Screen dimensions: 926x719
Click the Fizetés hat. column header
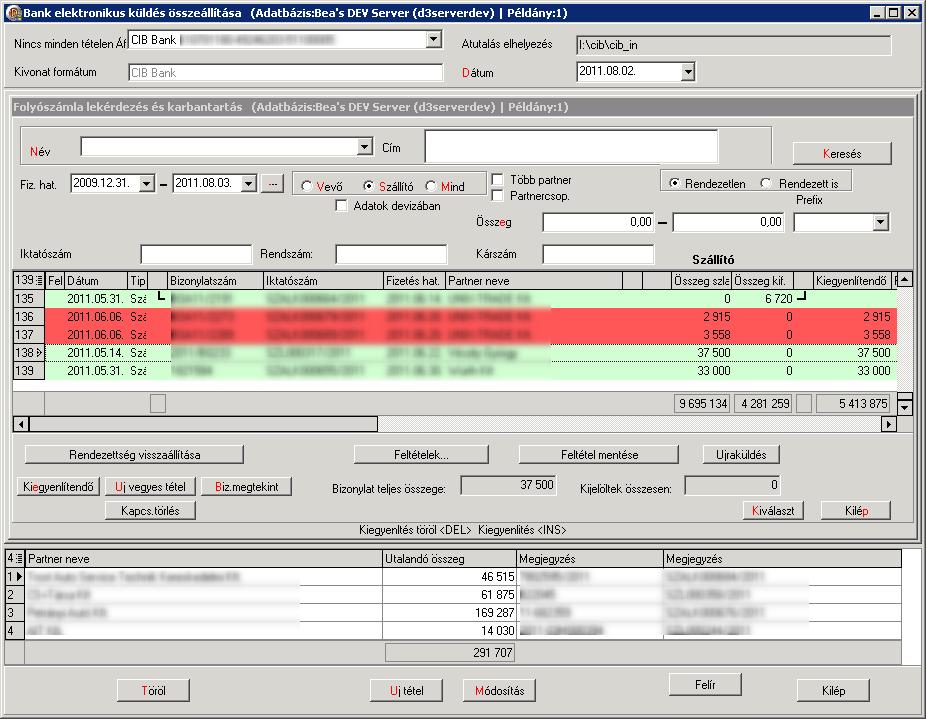[x=415, y=281]
